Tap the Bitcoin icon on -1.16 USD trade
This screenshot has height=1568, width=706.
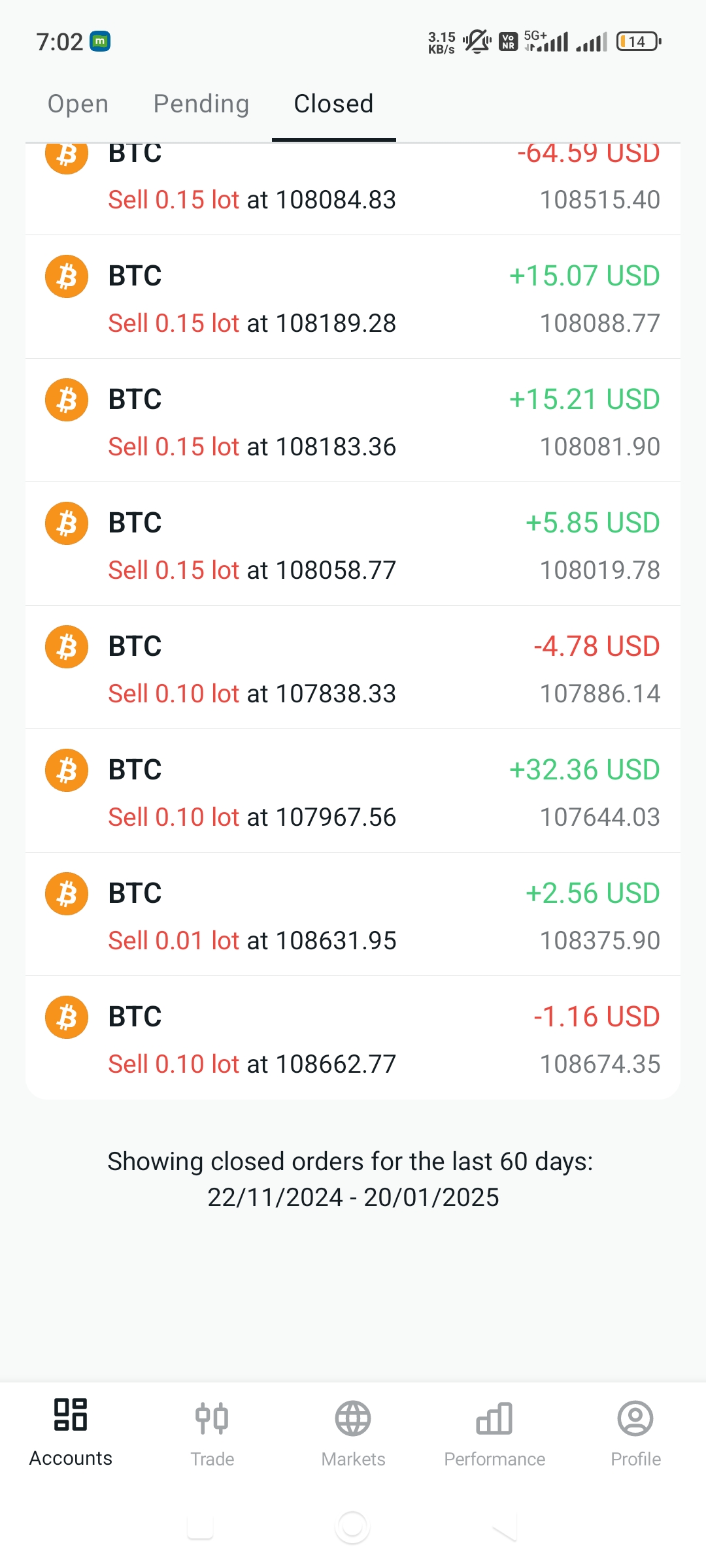[x=67, y=1017]
